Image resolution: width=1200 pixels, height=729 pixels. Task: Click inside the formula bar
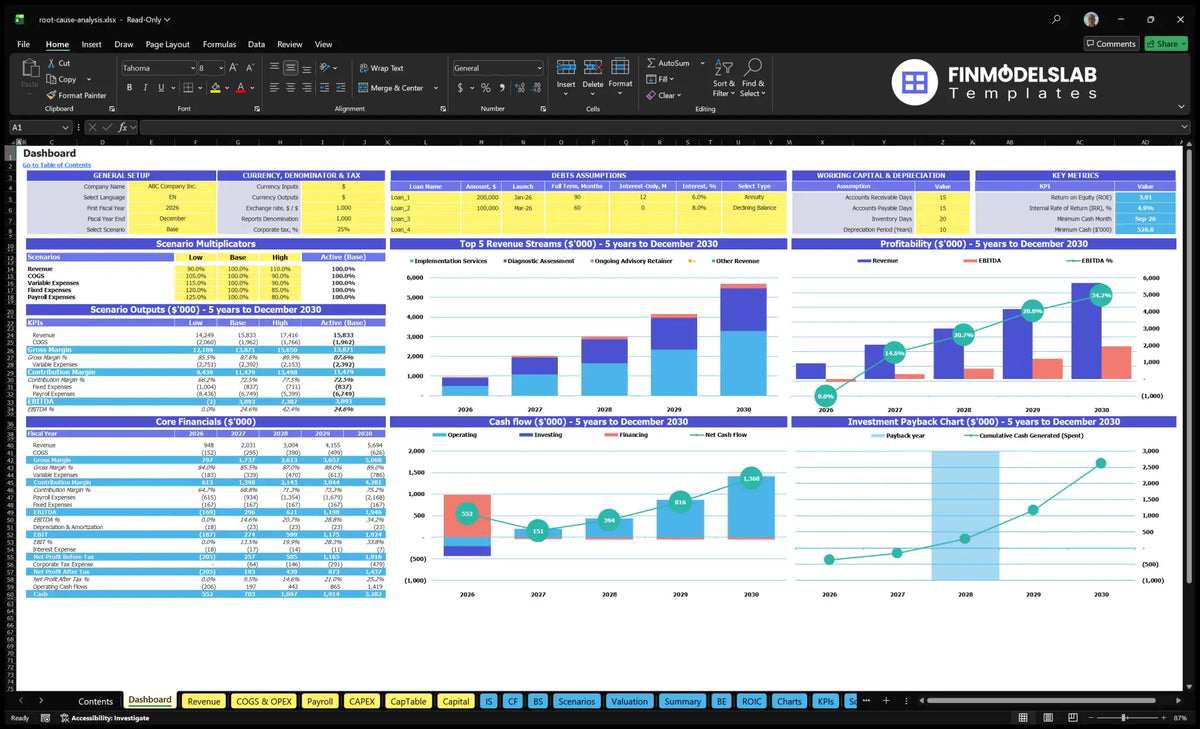point(664,127)
